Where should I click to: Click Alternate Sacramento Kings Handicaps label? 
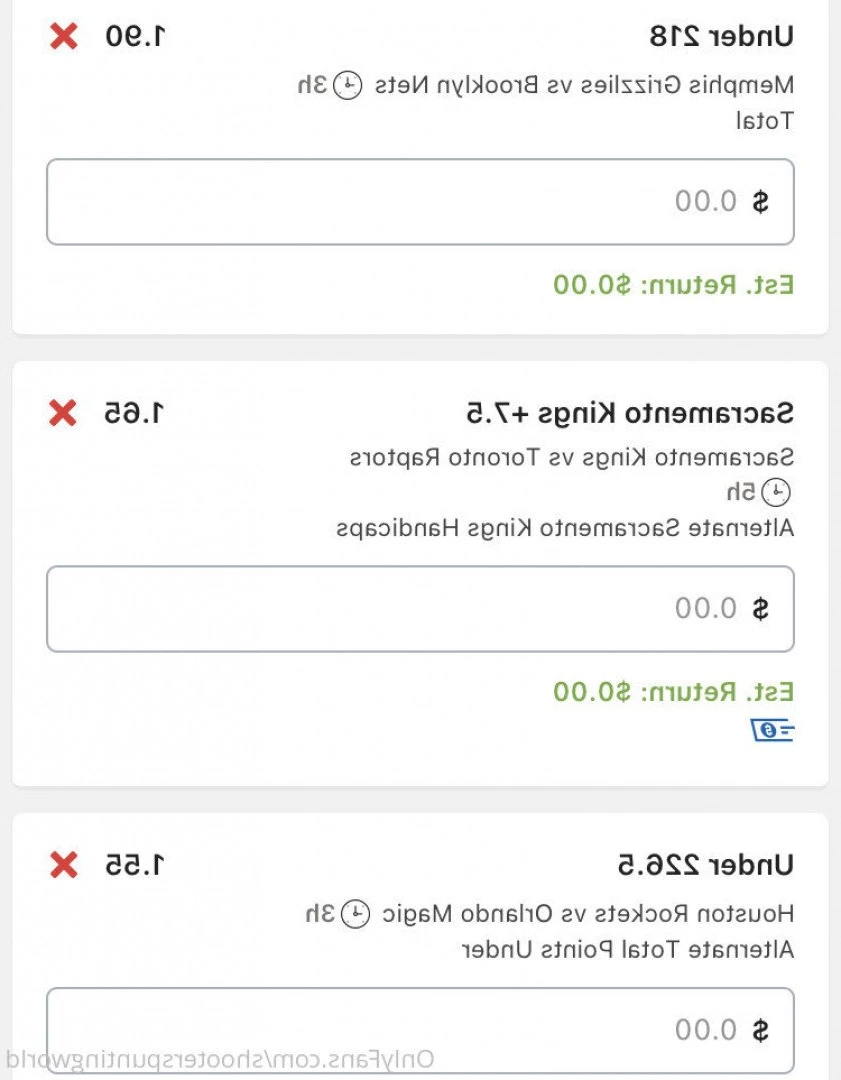[x=565, y=528]
